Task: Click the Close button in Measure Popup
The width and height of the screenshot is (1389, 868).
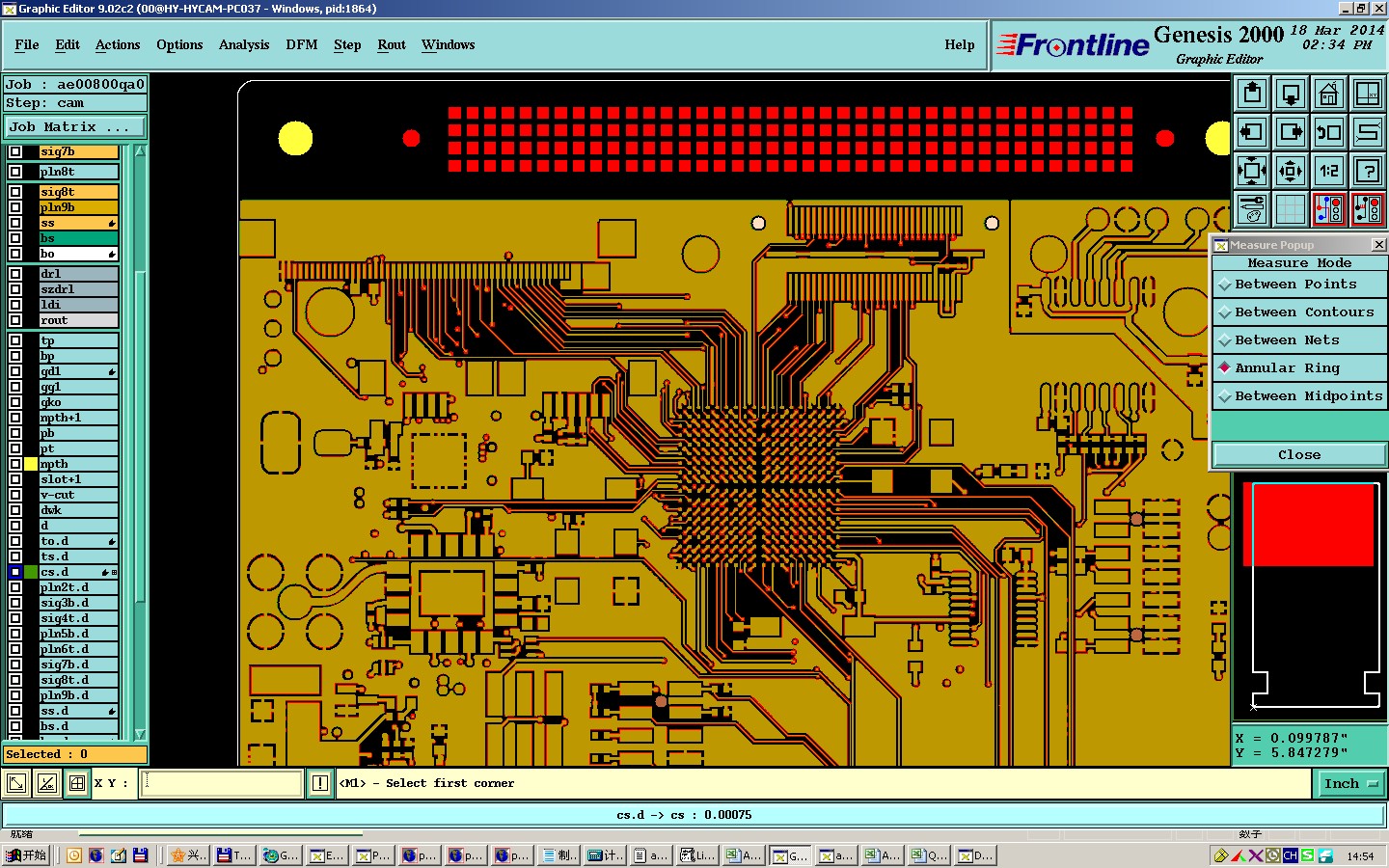Action: (x=1299, y=455)
